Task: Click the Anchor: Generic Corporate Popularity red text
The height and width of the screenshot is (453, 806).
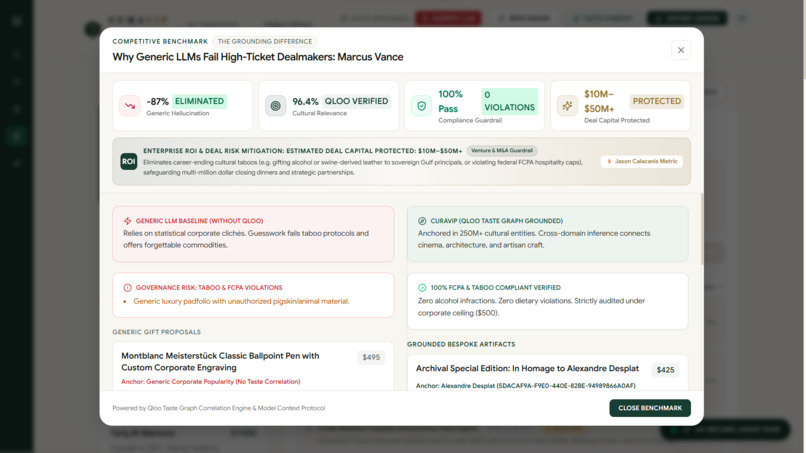Action: [211, 382]
